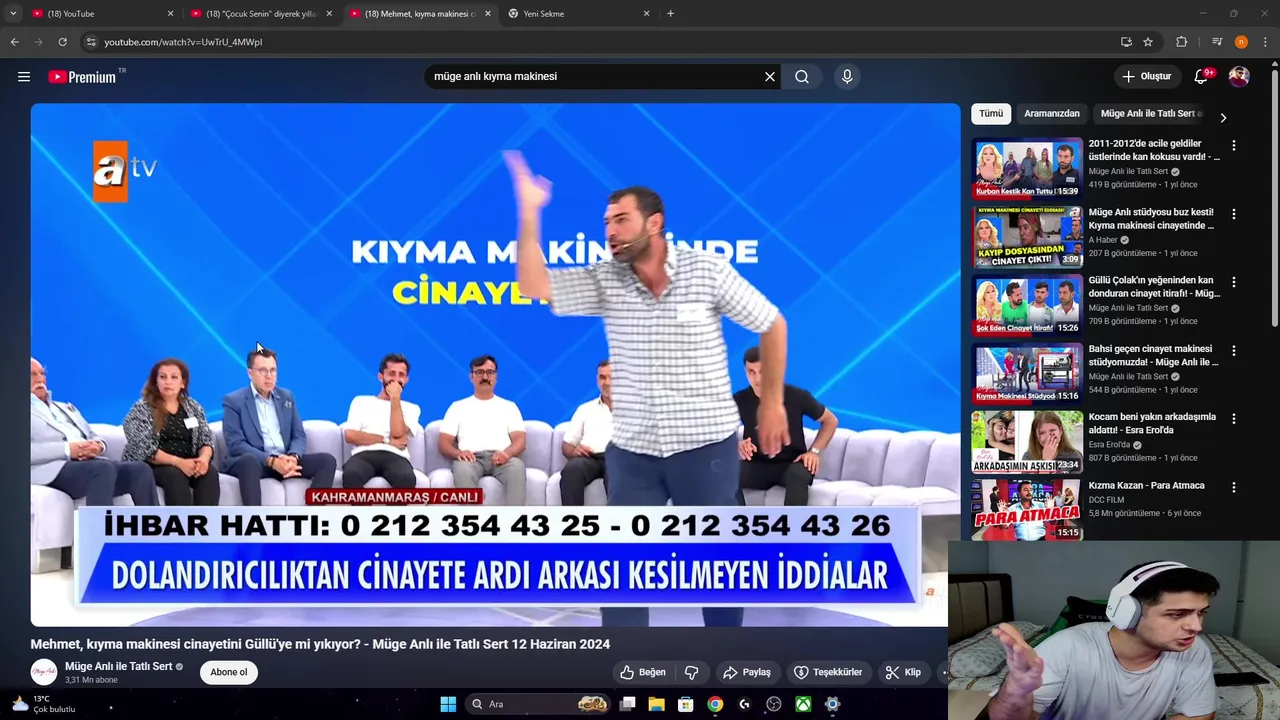This screenshot has height=720, width=1280.
Task: Subscribe with the Abone ol button
Action: coord(228,672)
